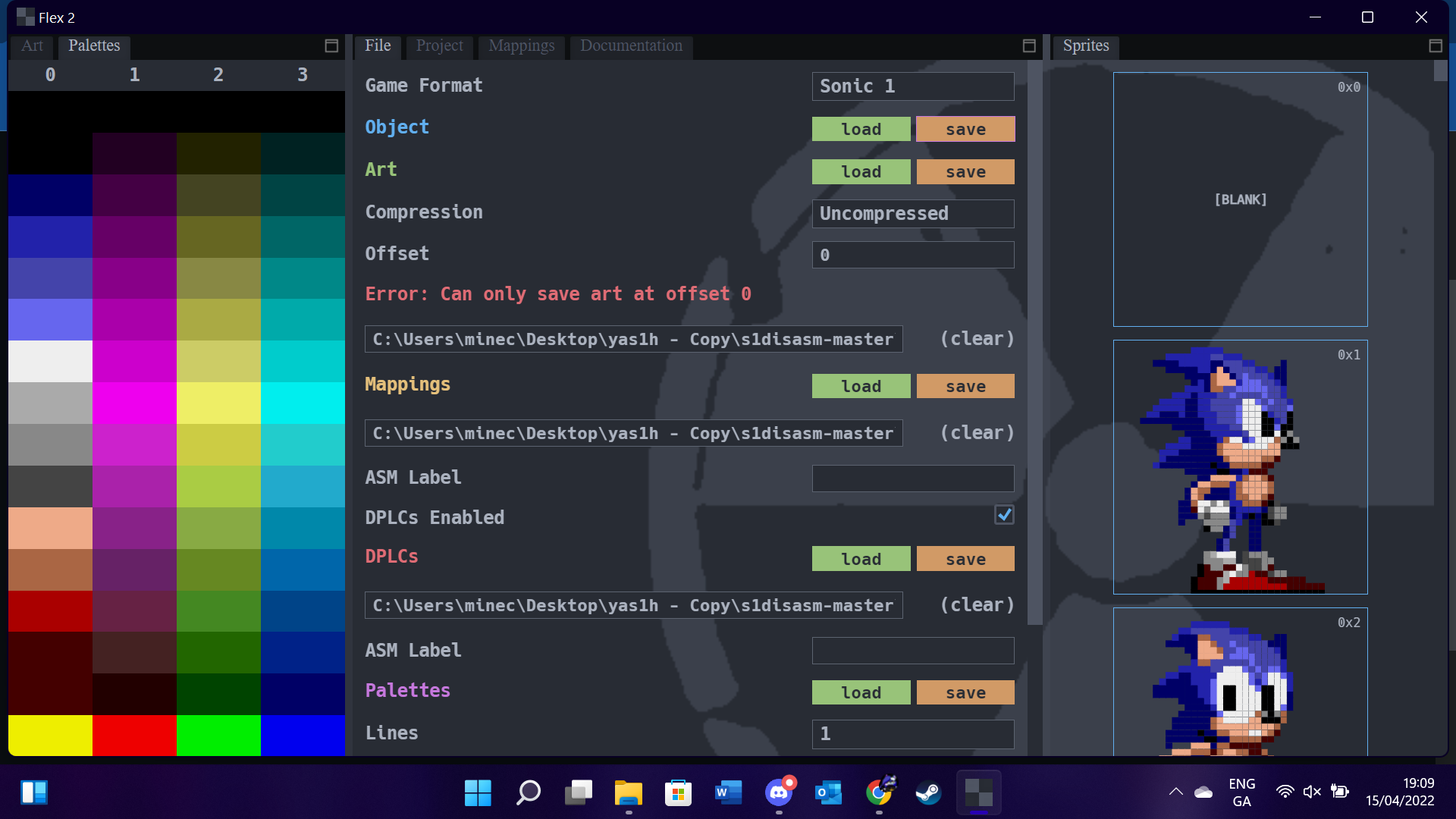This screenshot has height=819, width=1456.
Task: Maximize the Palettes panel with its square icon
Action: (331, 46)
